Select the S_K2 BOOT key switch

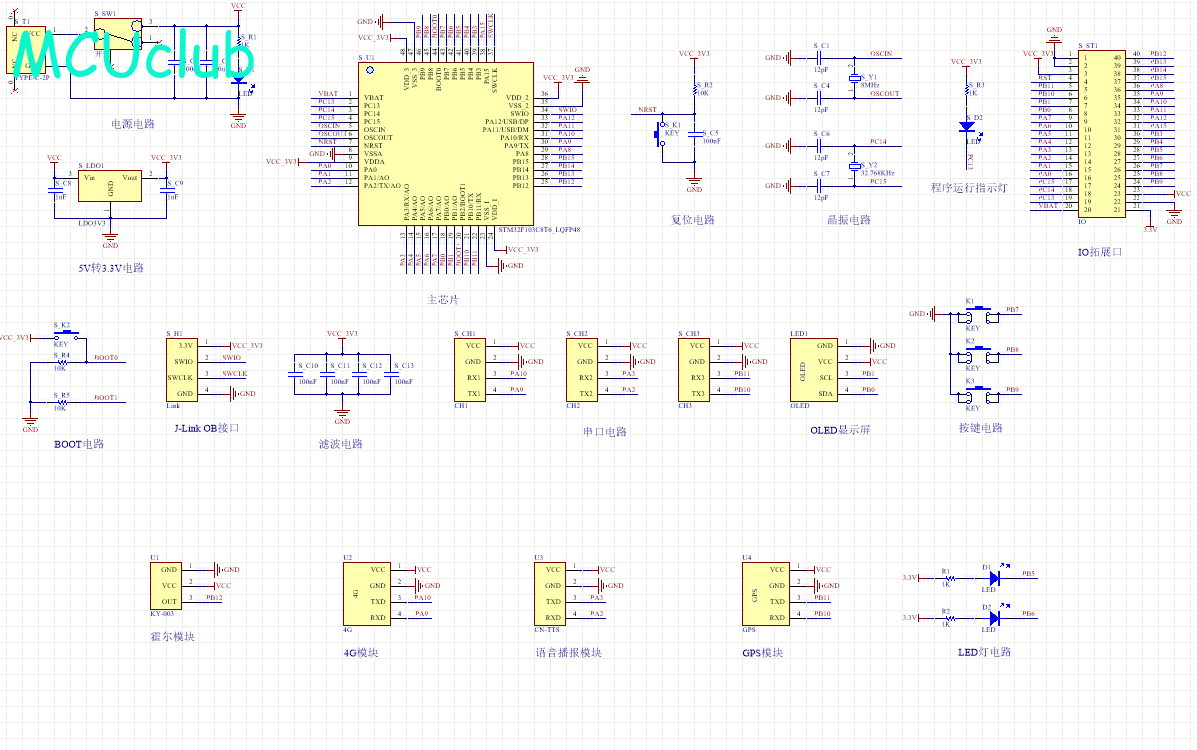66,334
